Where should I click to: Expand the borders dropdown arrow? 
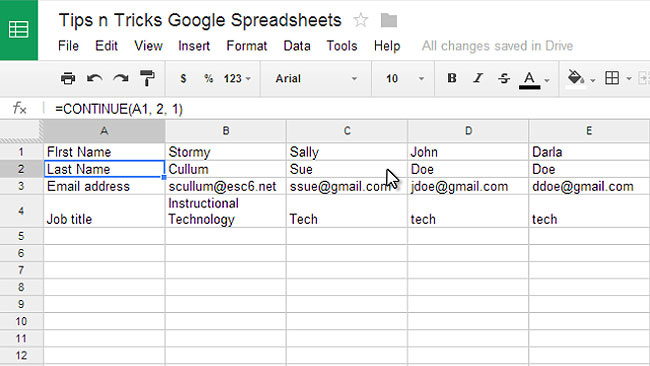[629, 79]
